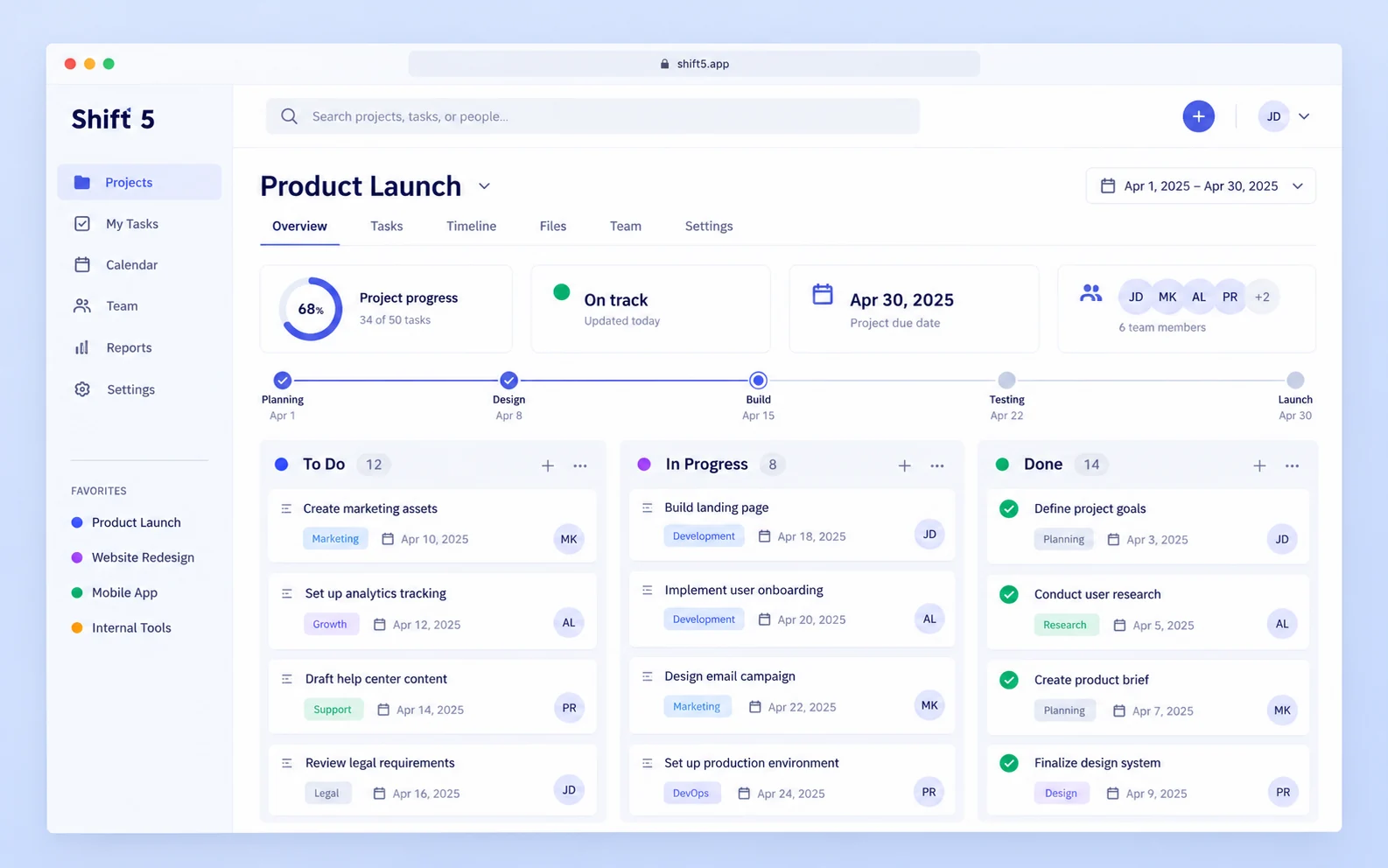Click the Build milestone on timeline
The width and height of the screenshot is (1388, 868).
[758, 380]
